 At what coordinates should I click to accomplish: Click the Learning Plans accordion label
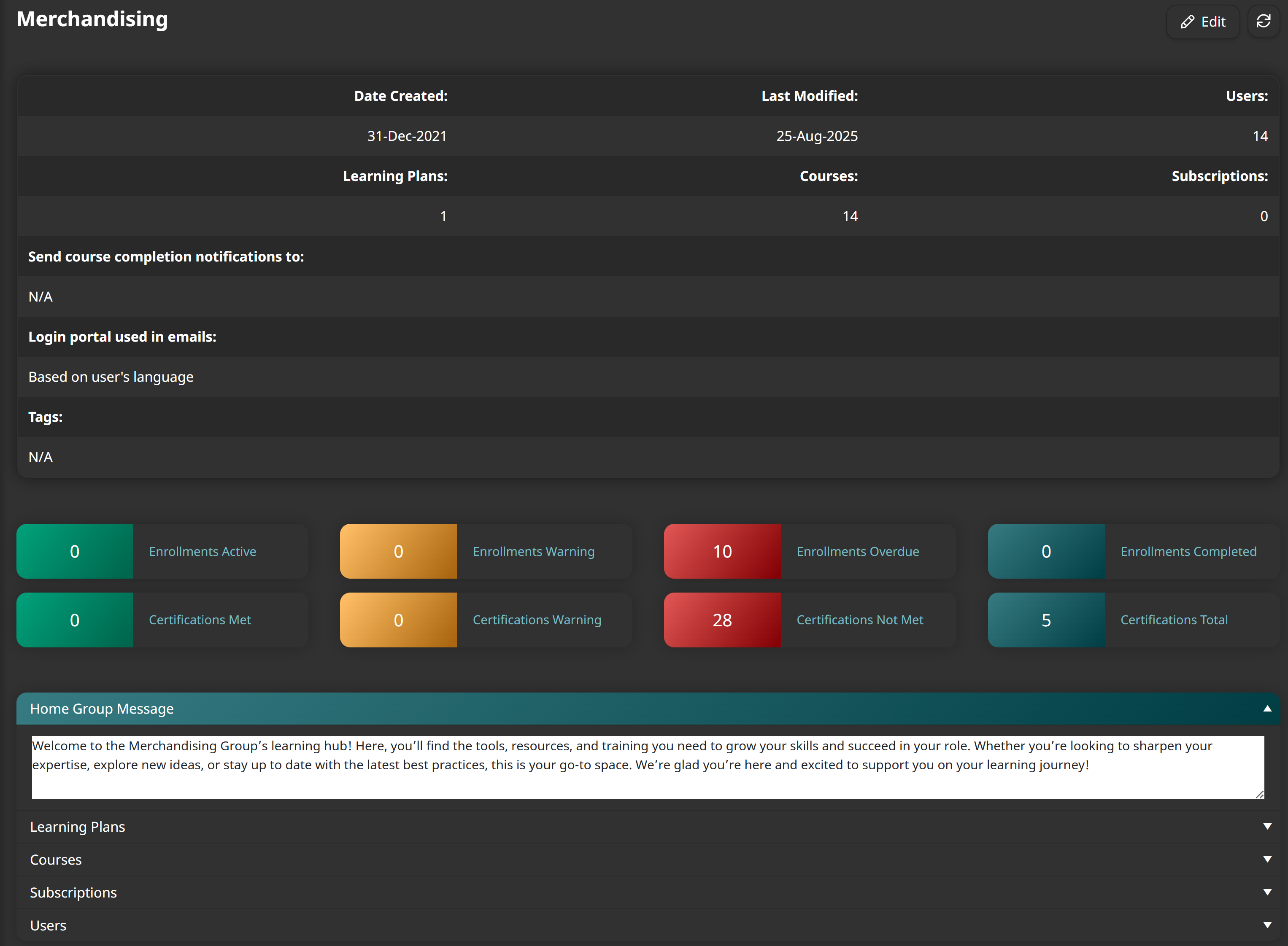(77, 827)
